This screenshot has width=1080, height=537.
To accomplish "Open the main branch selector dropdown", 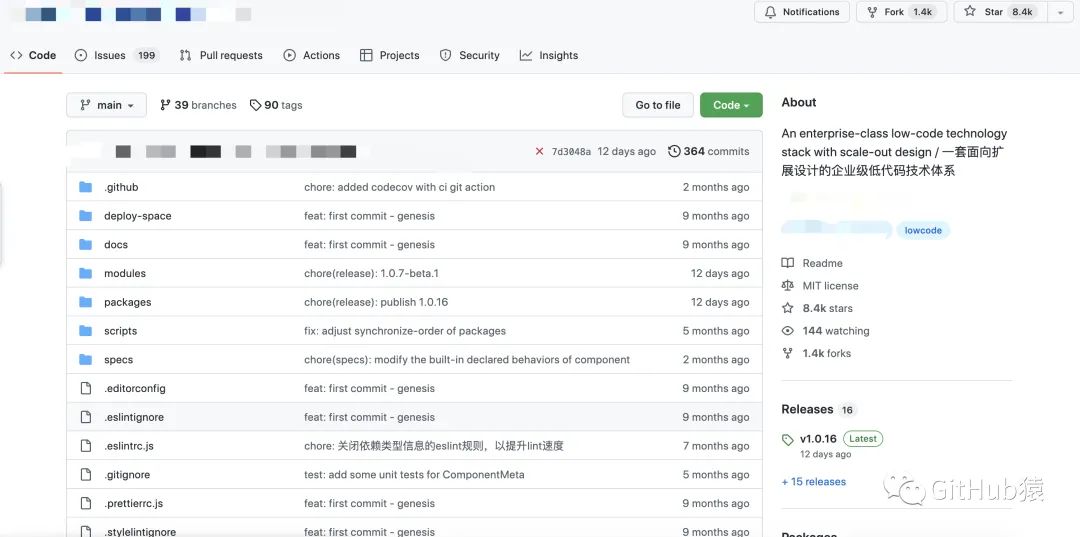I will point(106,105).
